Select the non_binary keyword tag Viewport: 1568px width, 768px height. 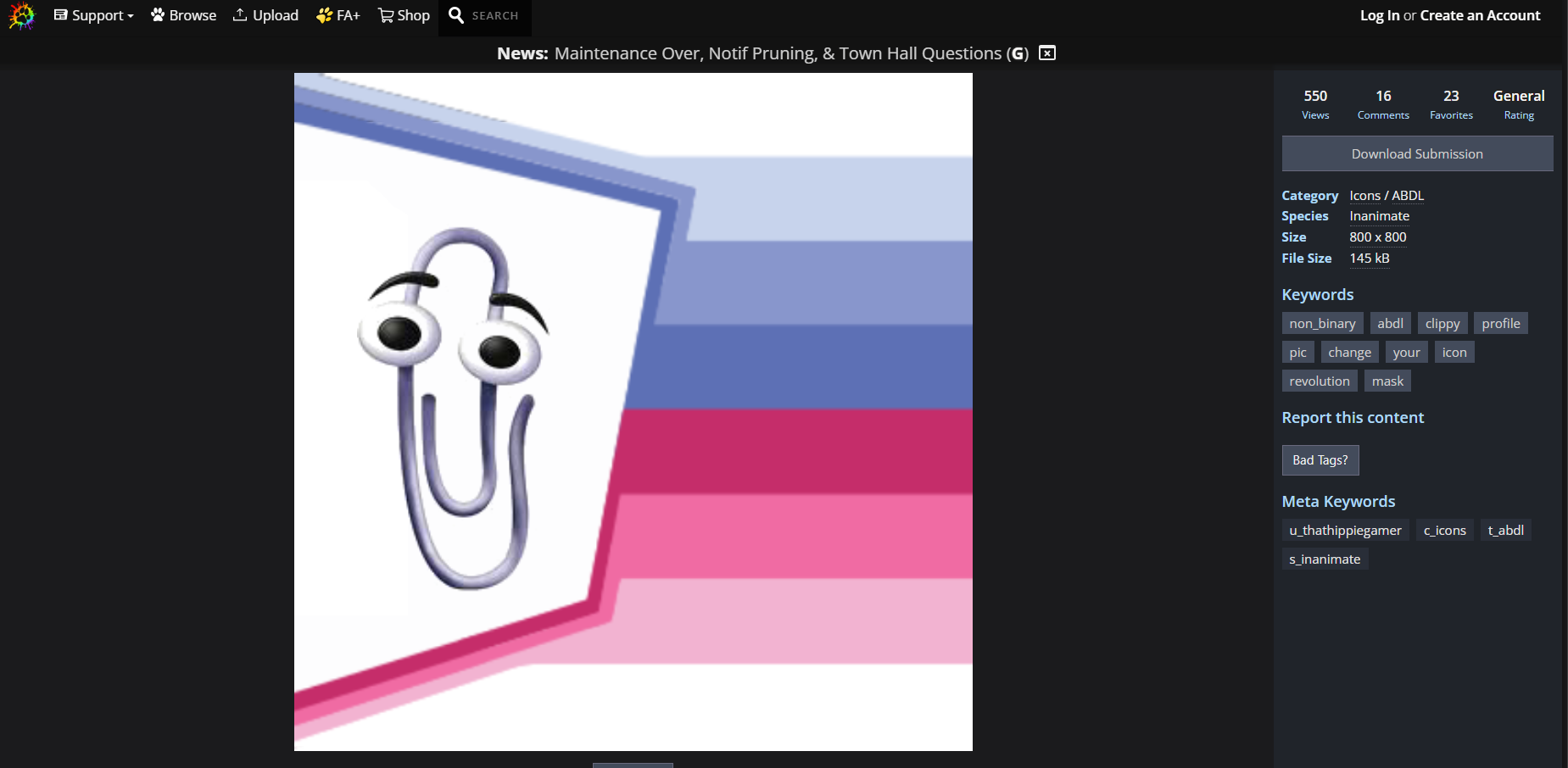(1322, 324)
